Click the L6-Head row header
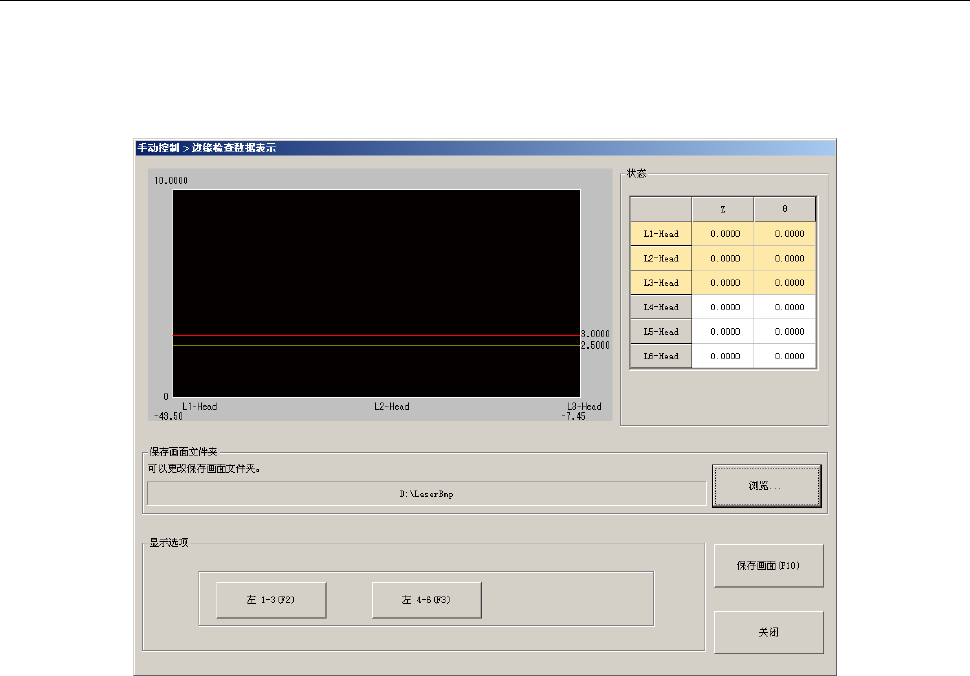 pos(661,356)
